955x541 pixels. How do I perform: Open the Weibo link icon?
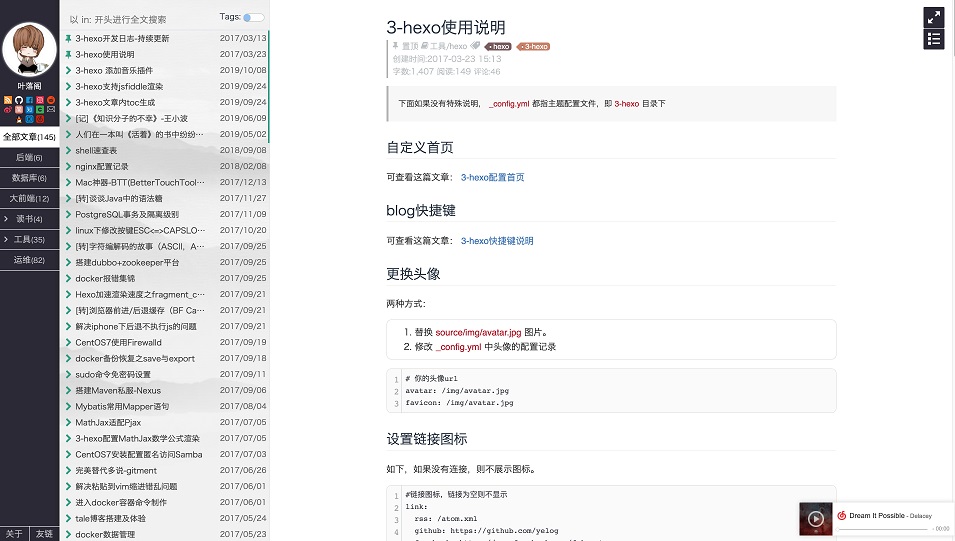(8, 110)
